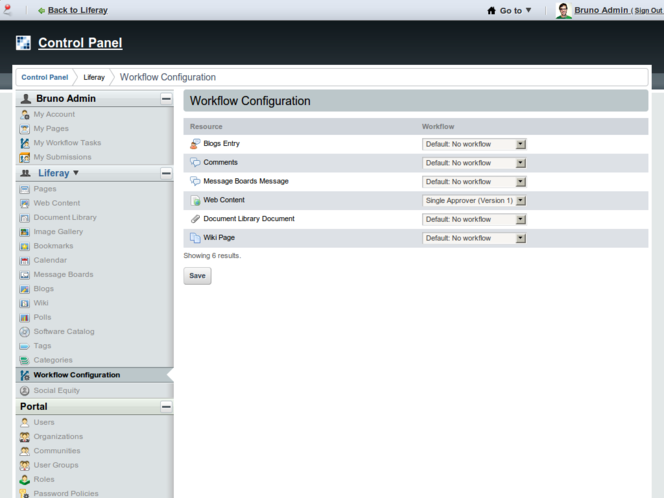Click the Document Library Document paperclip icon
Image resolution: width=664 pixels, height=498 pixels.
tap(195, 219)
